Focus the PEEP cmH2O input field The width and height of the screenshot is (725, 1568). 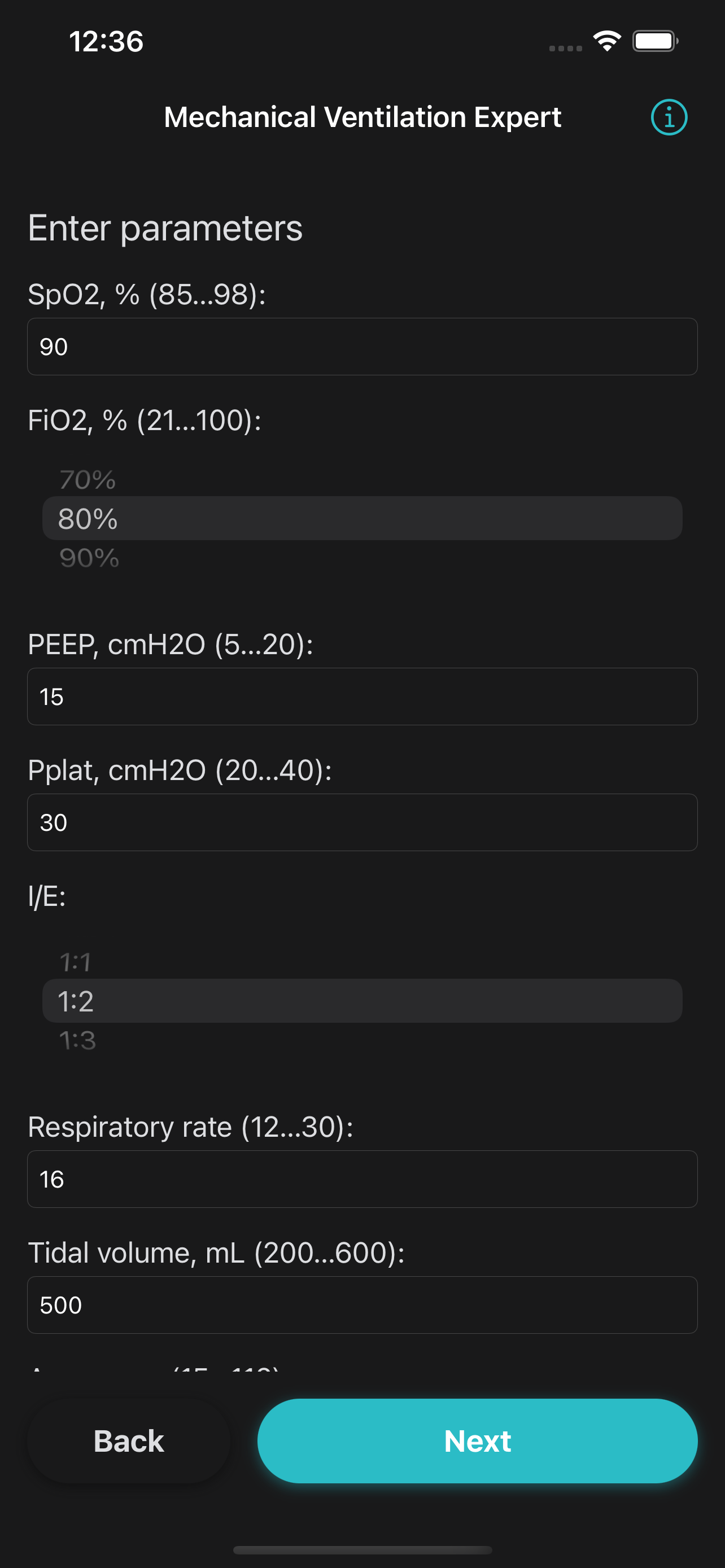(x=362, y=697)
